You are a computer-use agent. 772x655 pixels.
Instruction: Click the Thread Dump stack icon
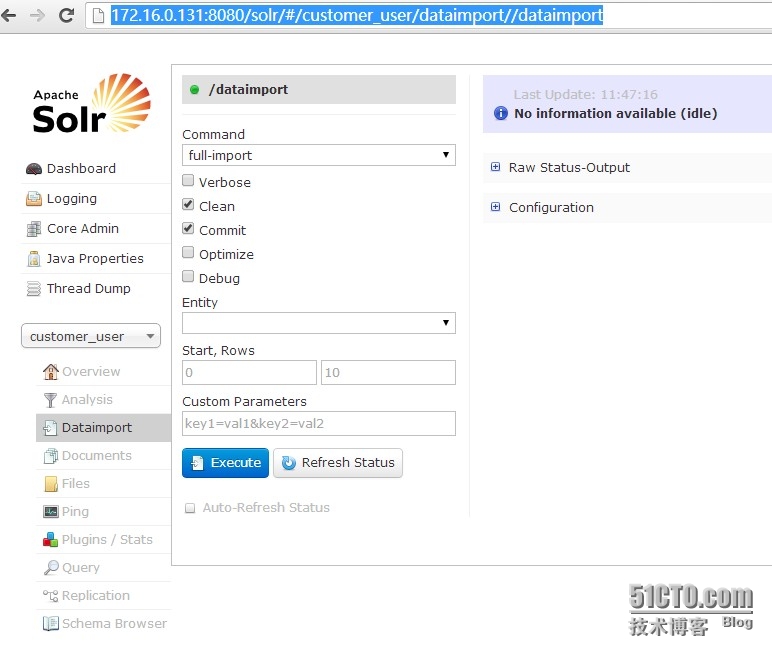[33, 289]
